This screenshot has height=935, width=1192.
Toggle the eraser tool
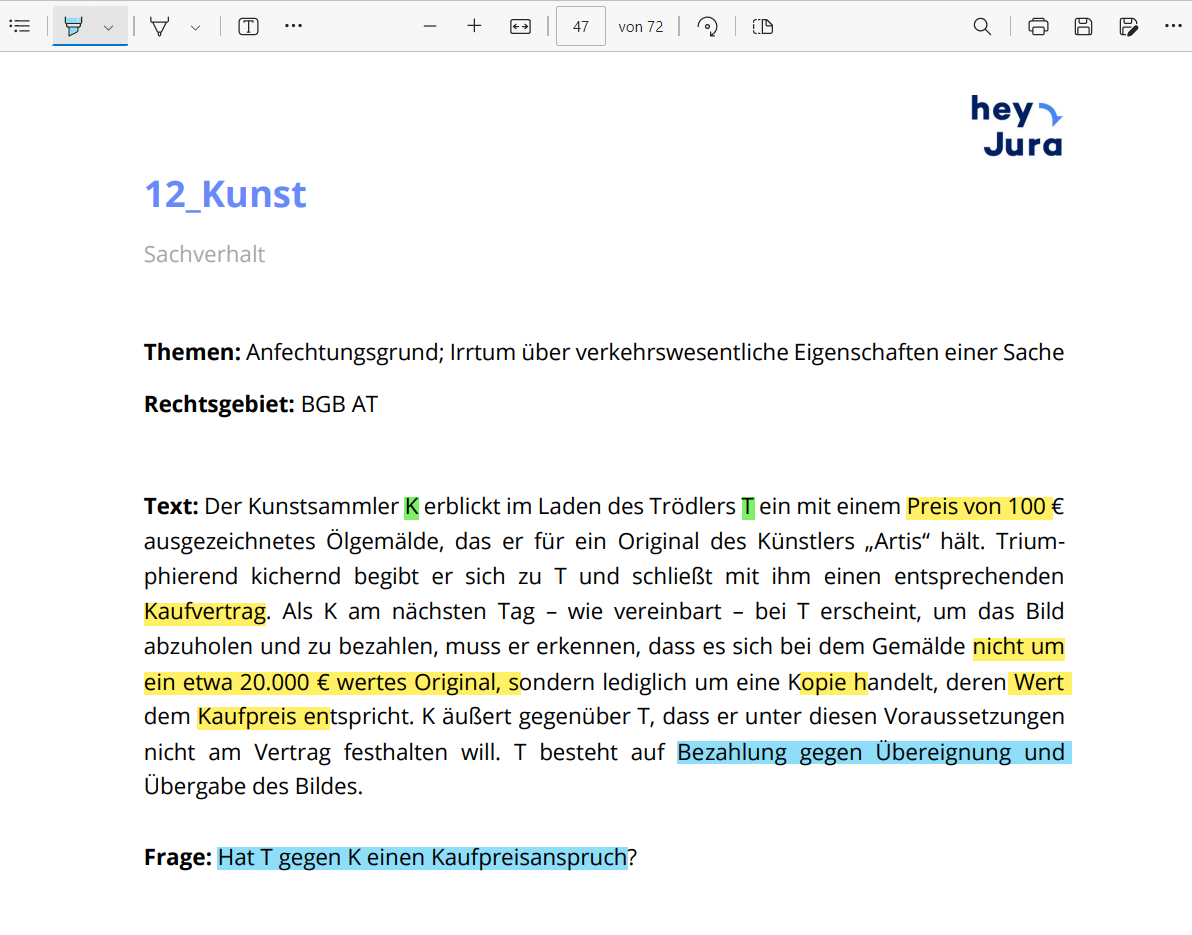point(159,27)
